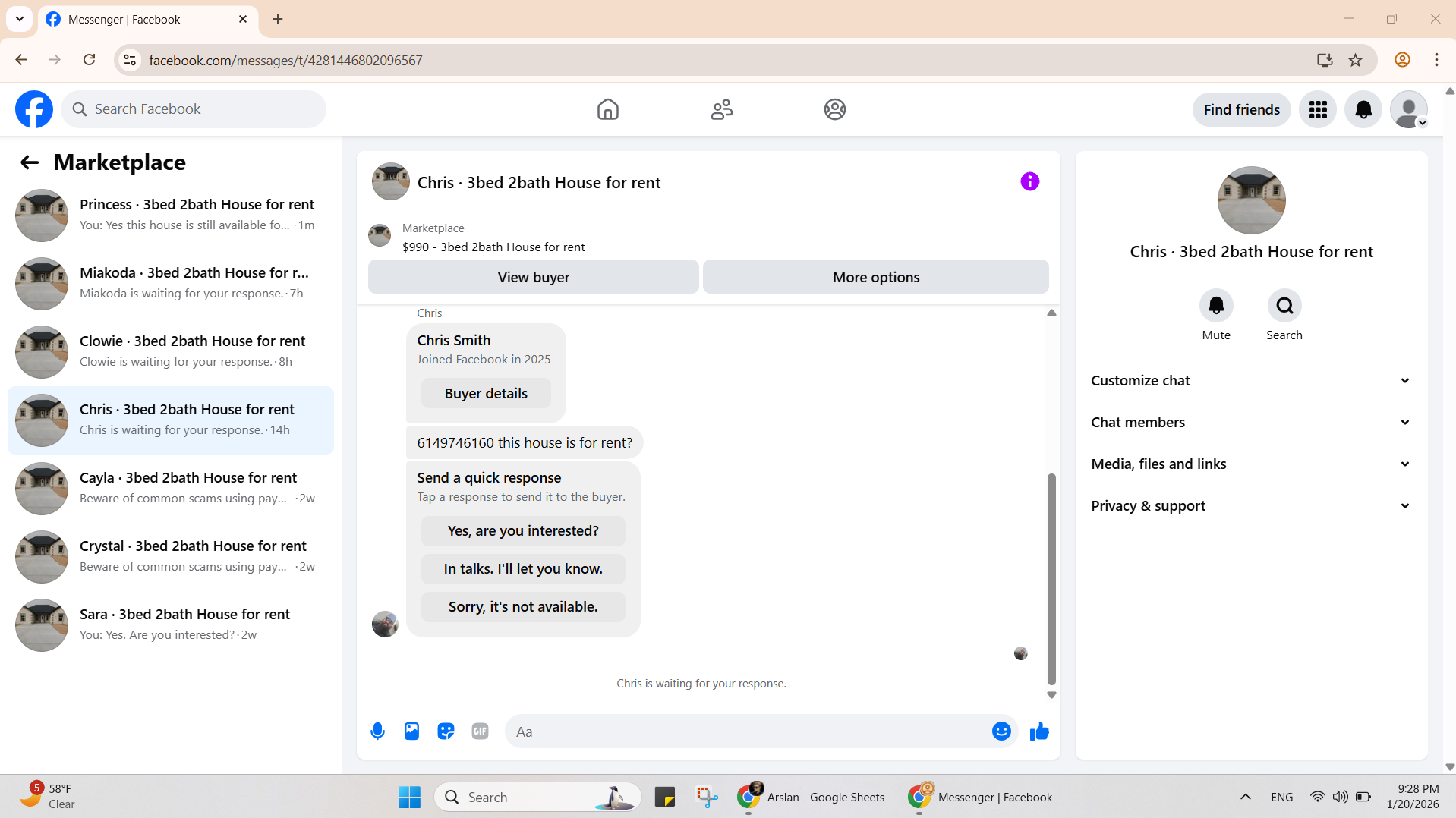Image resolution: width=1456 pixels, height=818 pixels.
Task: Bookmark this tab star icon
Action: click(x=1356, y=60)
